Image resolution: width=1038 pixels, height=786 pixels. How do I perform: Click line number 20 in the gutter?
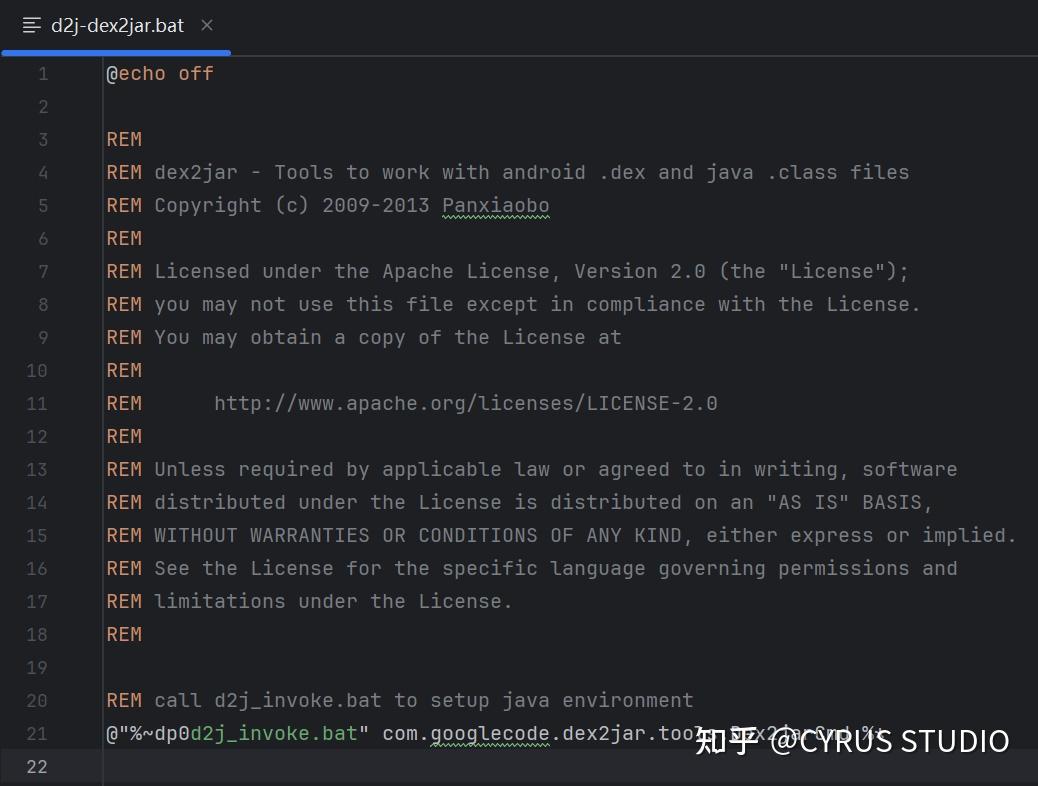(x=37, y=700)
